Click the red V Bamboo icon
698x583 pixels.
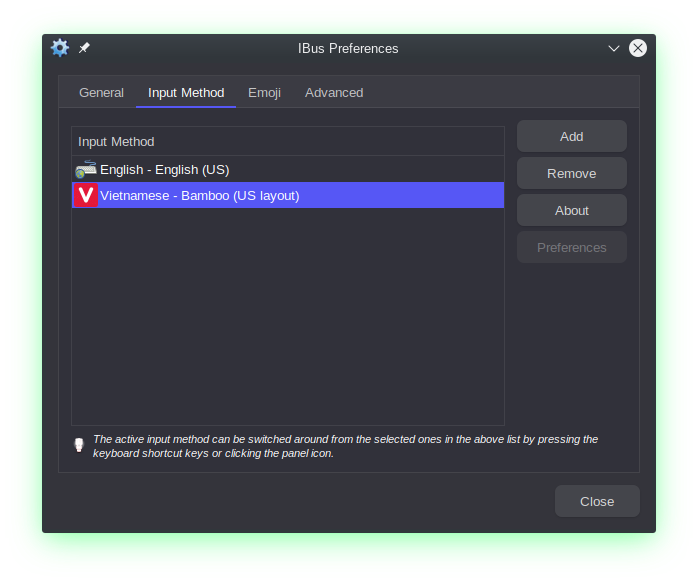(x=86, y=195)
